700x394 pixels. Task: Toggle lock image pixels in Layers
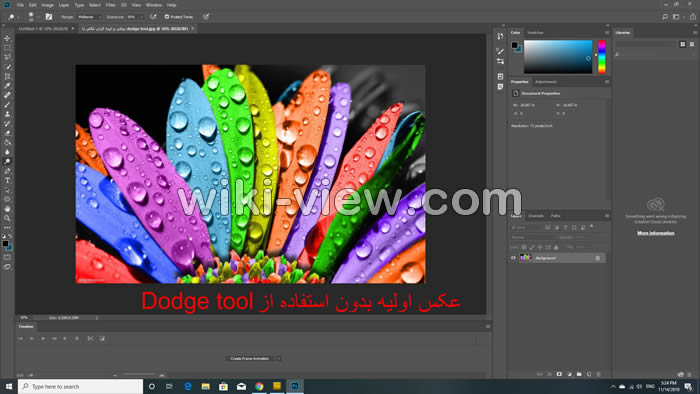[x=532, y=247]
